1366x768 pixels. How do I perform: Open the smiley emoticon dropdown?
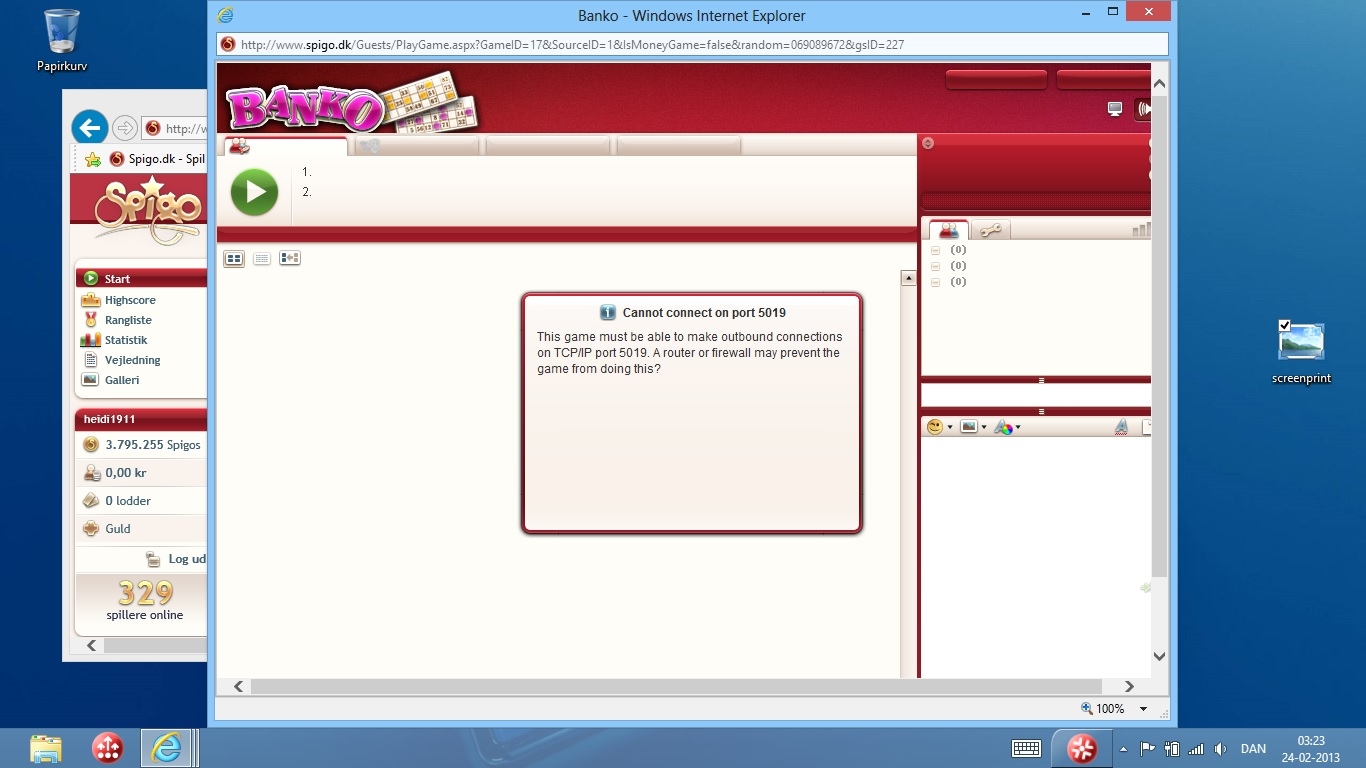tap(939, 427)
